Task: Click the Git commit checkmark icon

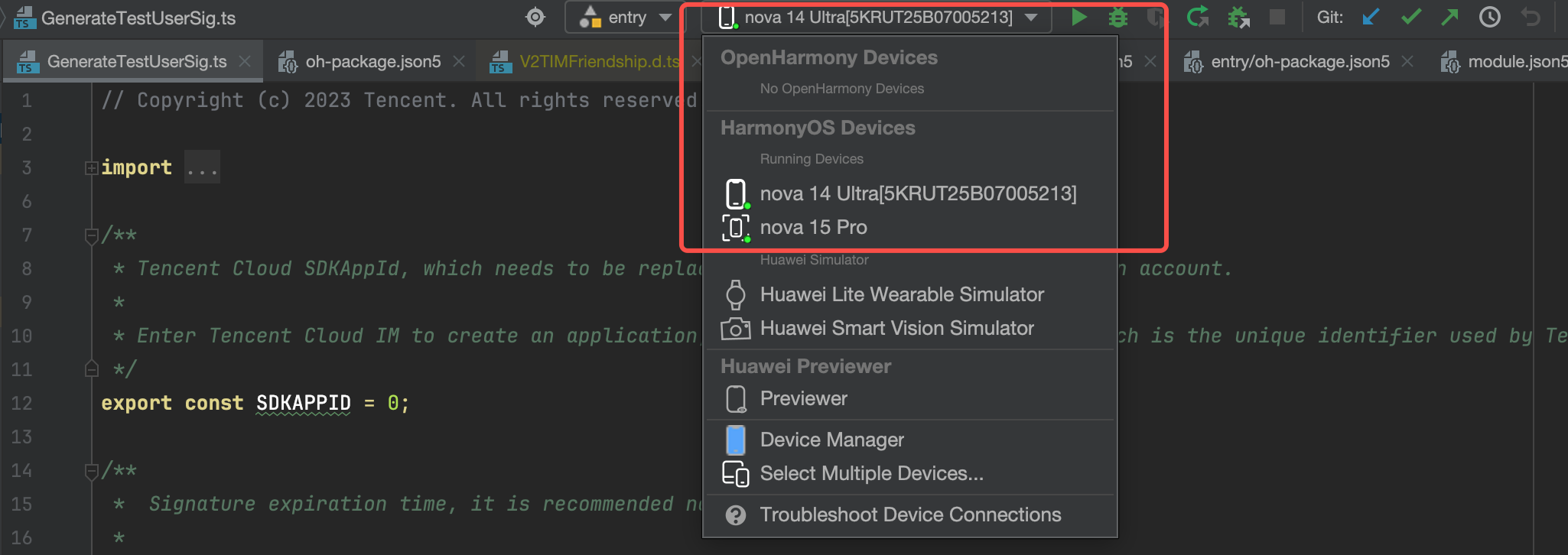Action: click(1411, 17)
